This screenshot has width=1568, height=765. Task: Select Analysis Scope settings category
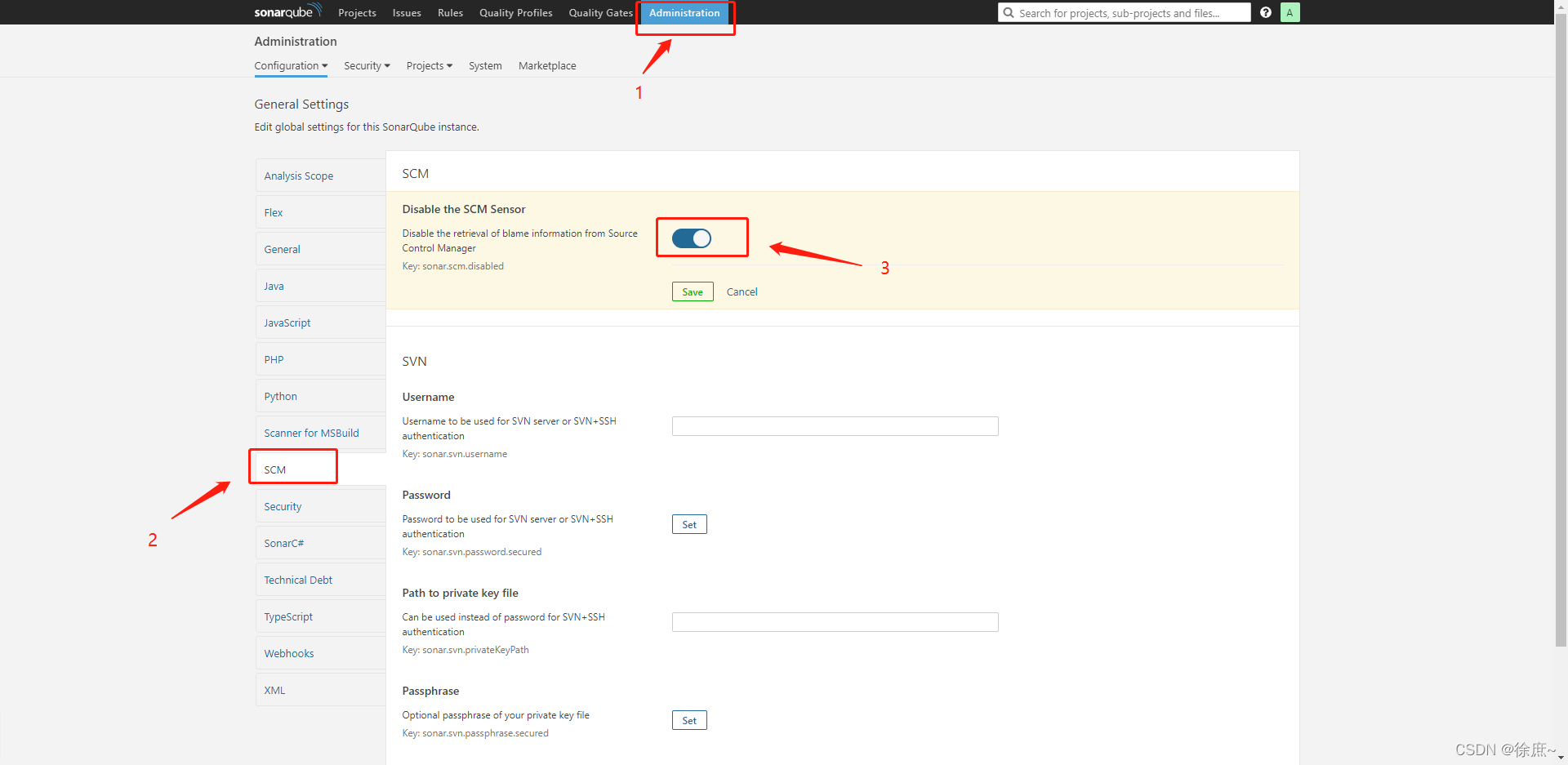[x=320, y=176]
